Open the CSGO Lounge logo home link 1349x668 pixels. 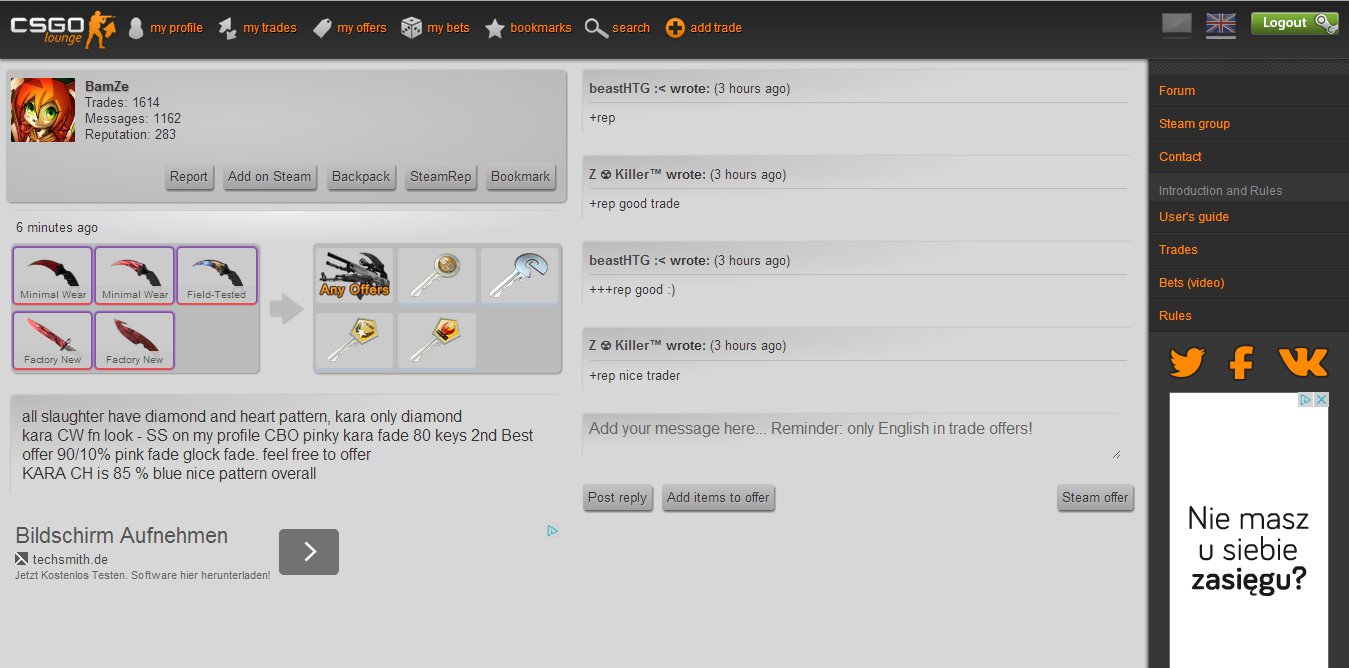pos(63,28)
